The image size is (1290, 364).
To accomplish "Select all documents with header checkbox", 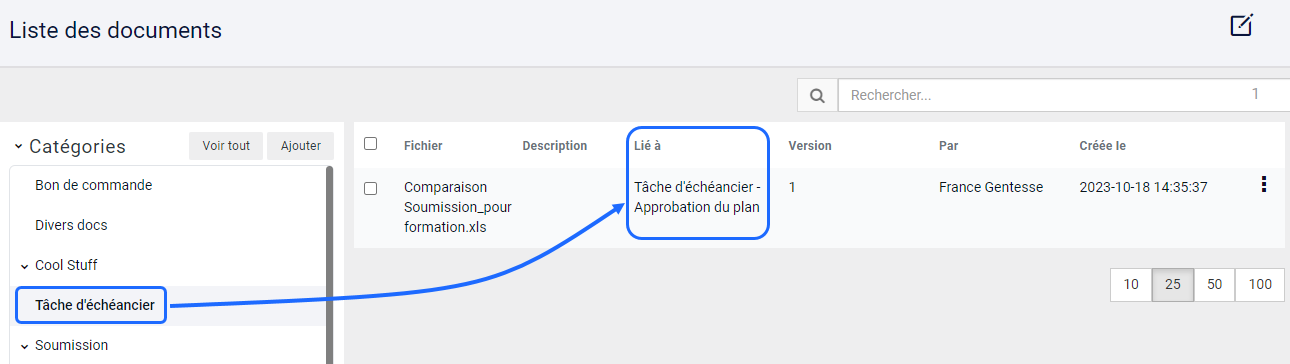I will (370, 144).
